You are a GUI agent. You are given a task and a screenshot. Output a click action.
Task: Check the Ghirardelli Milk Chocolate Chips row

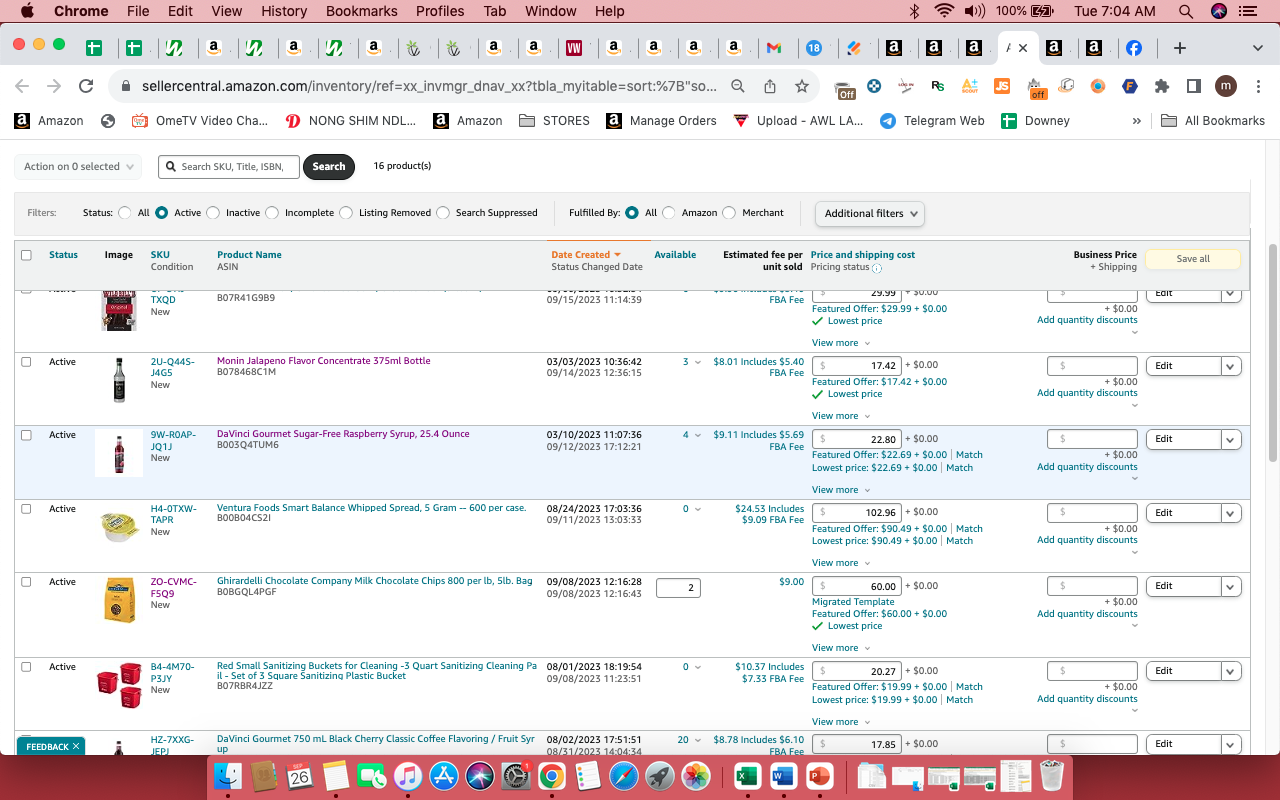26,582
